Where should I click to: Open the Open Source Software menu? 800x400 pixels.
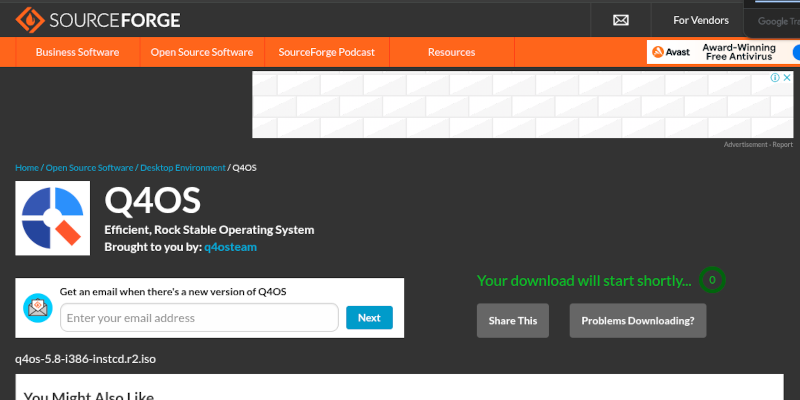202,52
